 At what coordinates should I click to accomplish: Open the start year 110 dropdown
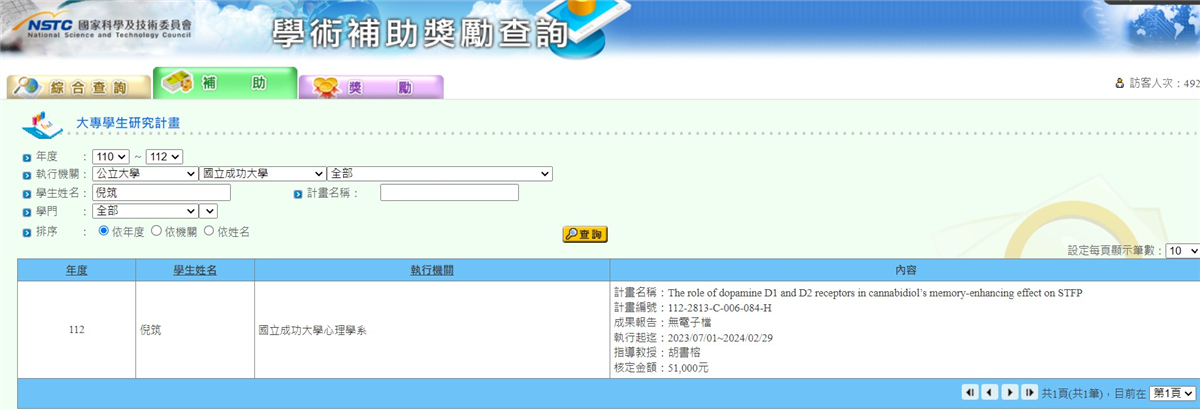coord(111,156)
